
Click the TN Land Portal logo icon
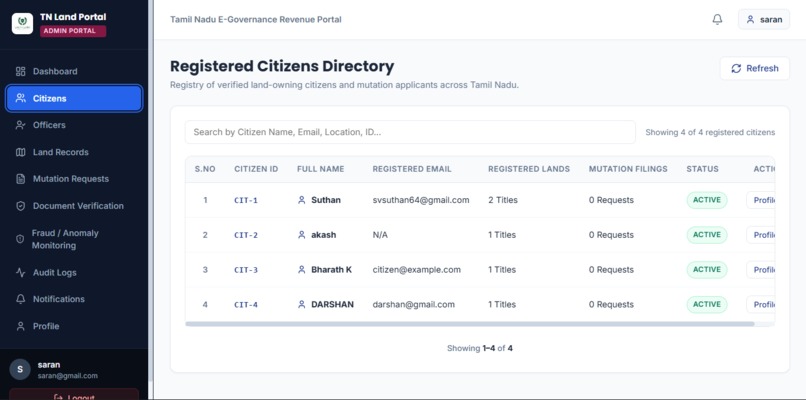coord(22,24)
